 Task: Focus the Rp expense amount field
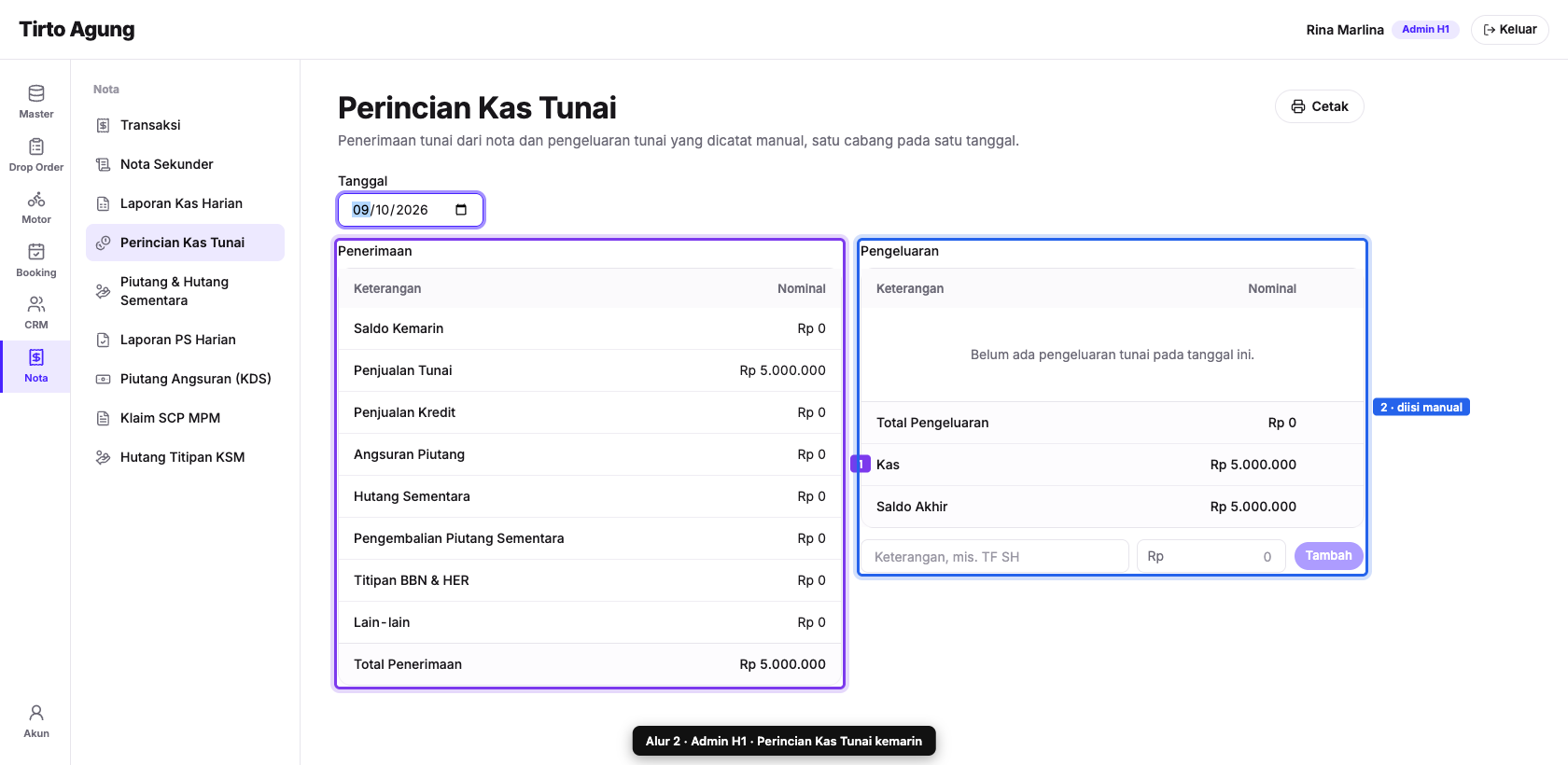(x=1211, y=557)
